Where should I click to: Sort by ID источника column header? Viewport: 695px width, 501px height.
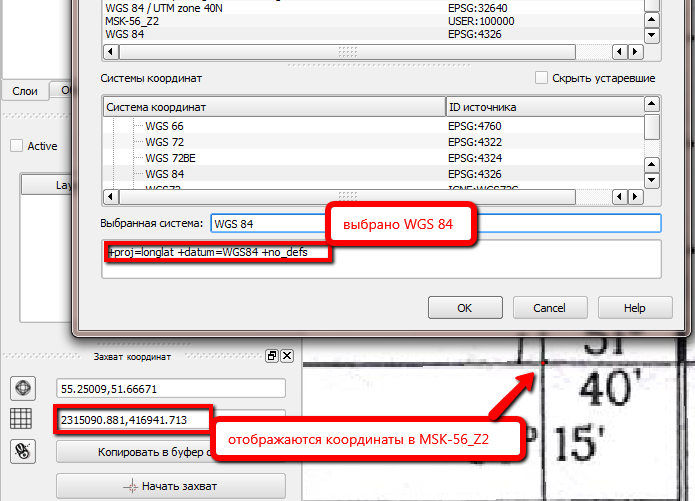(545, 107)
